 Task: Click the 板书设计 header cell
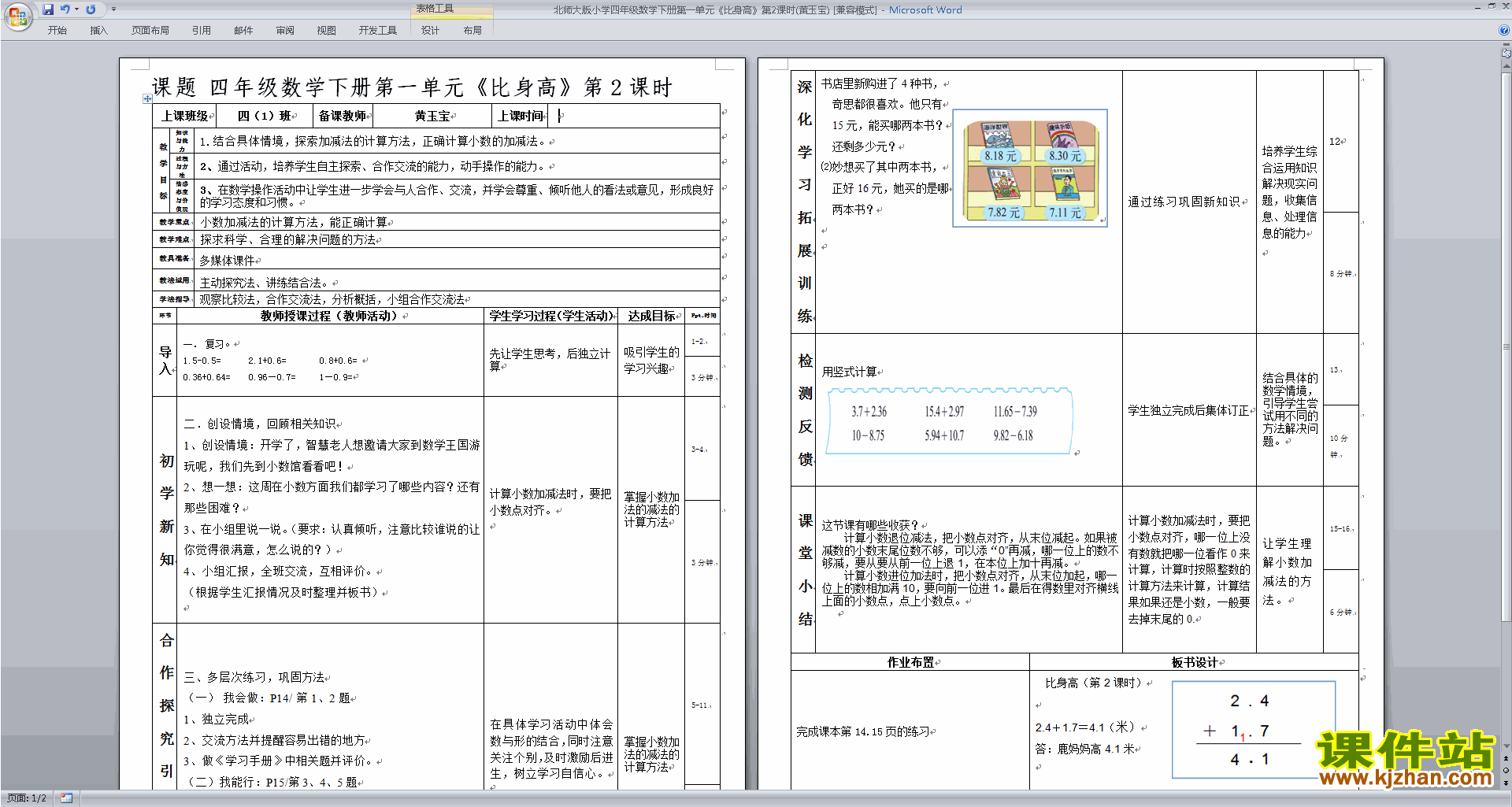pos(1194,662)
